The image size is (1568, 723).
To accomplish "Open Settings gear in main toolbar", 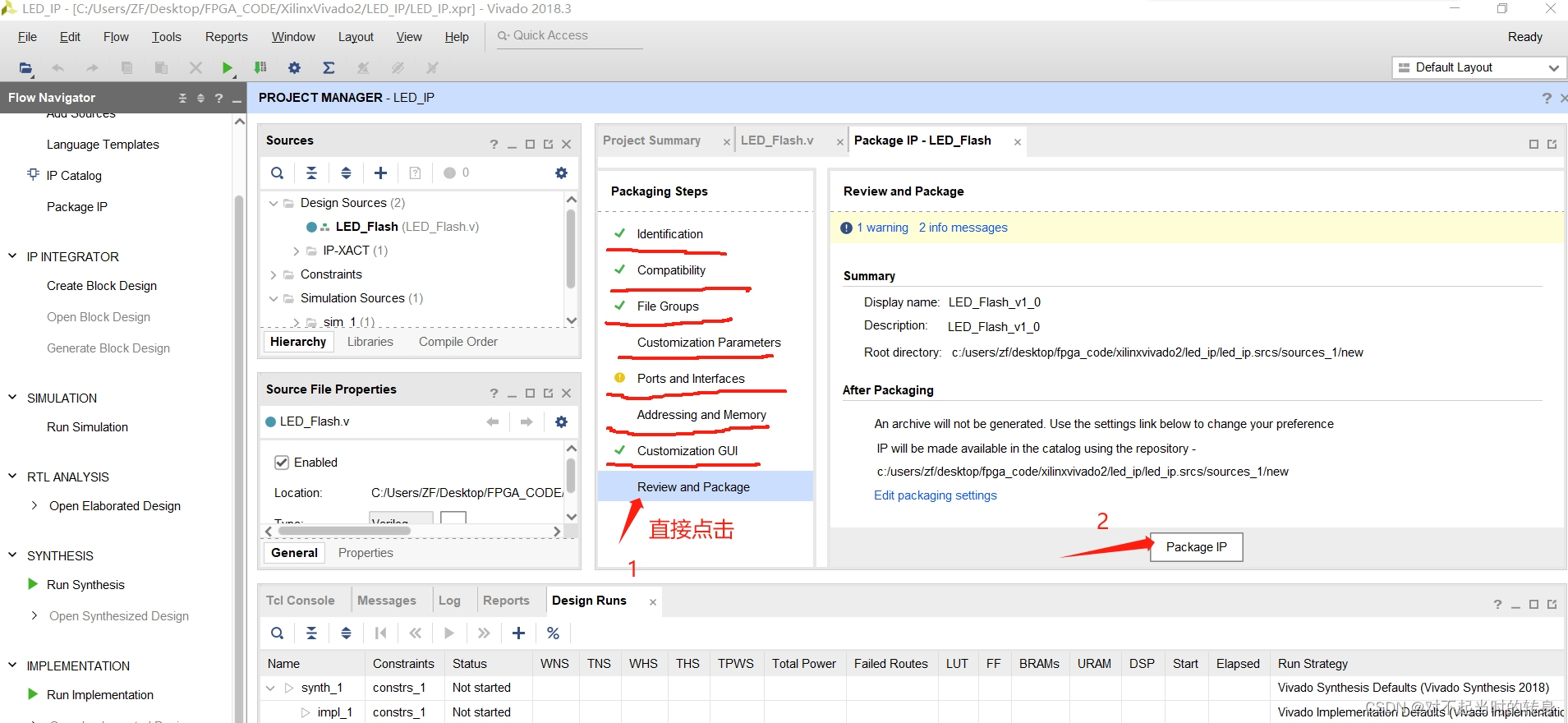I will [x=294, y=67].
